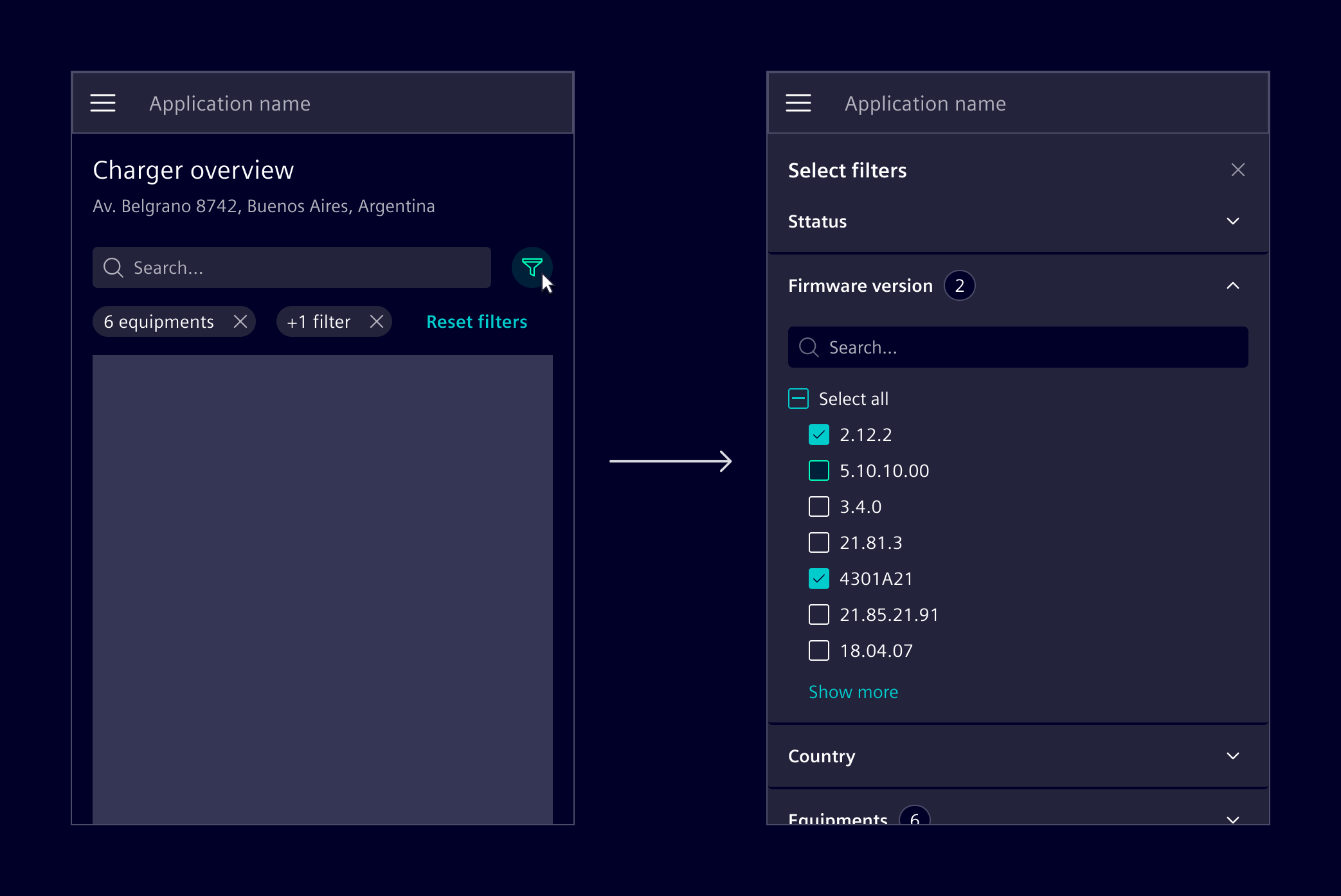The image size is (1341, 896).
Task: Expand the Country filter section
Action: pos(1233,756)
